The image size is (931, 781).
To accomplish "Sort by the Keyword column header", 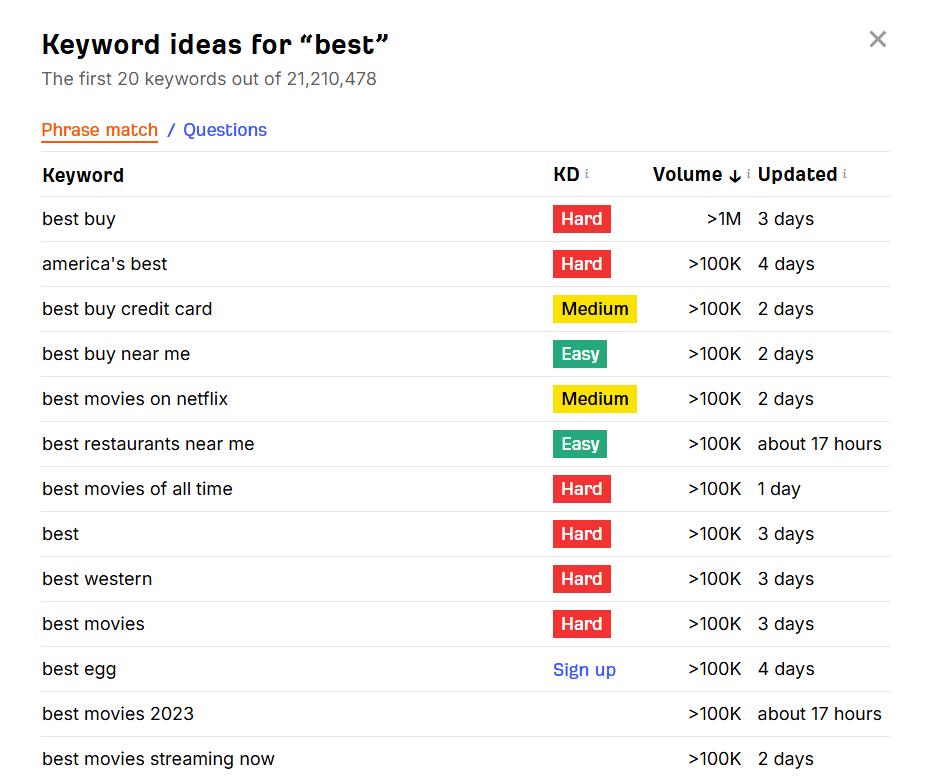I will click(83, 175).
